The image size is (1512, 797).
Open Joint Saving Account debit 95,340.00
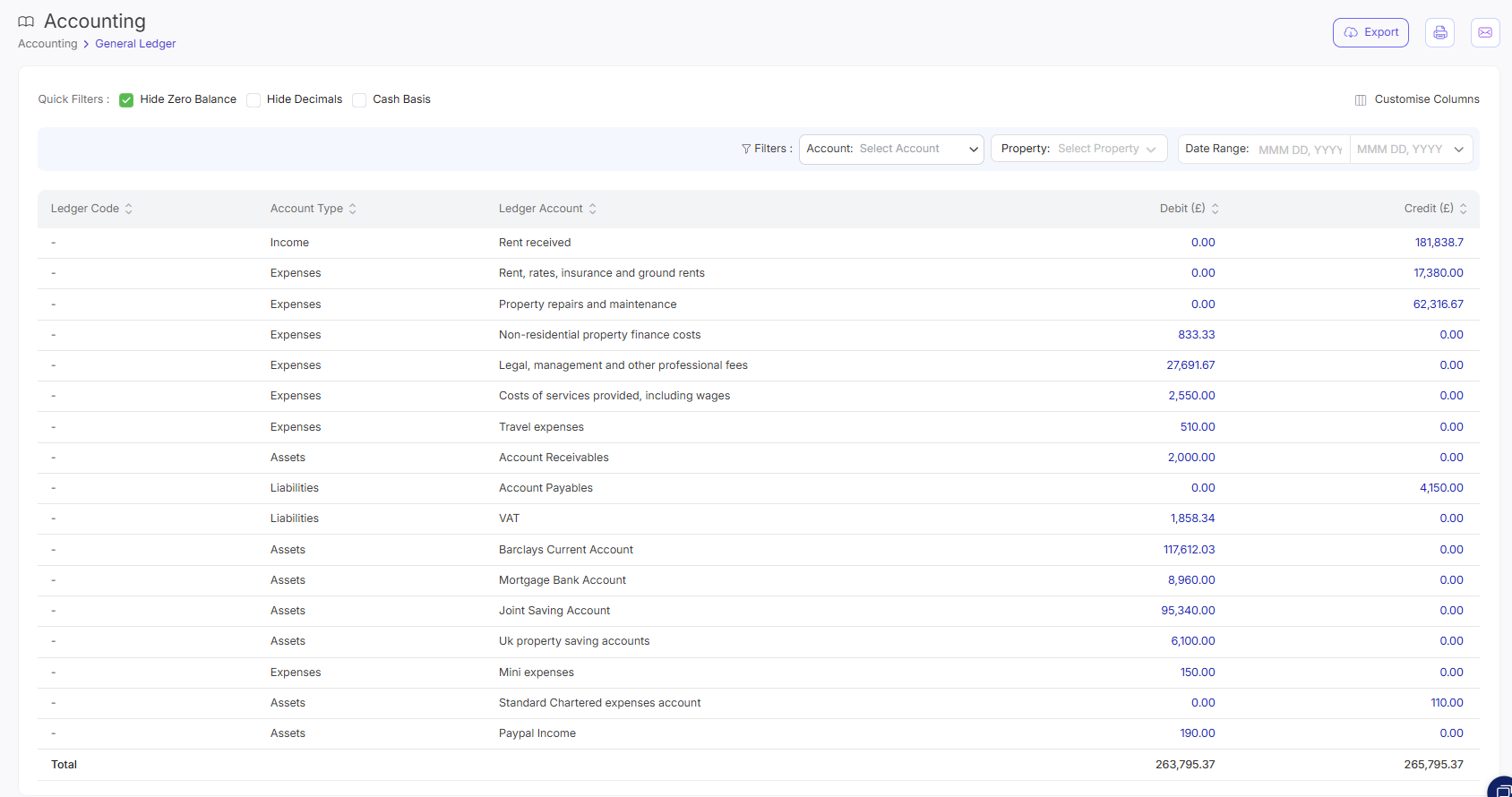pos(1188,611)
